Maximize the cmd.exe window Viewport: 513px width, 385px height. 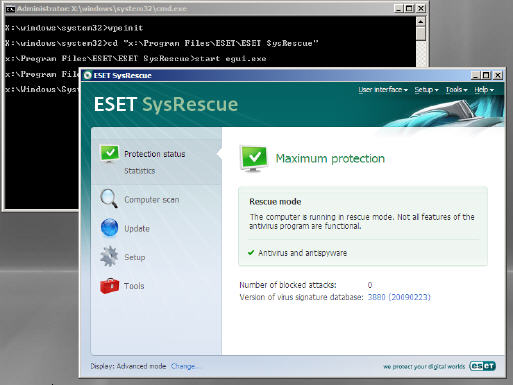point(409,8)
